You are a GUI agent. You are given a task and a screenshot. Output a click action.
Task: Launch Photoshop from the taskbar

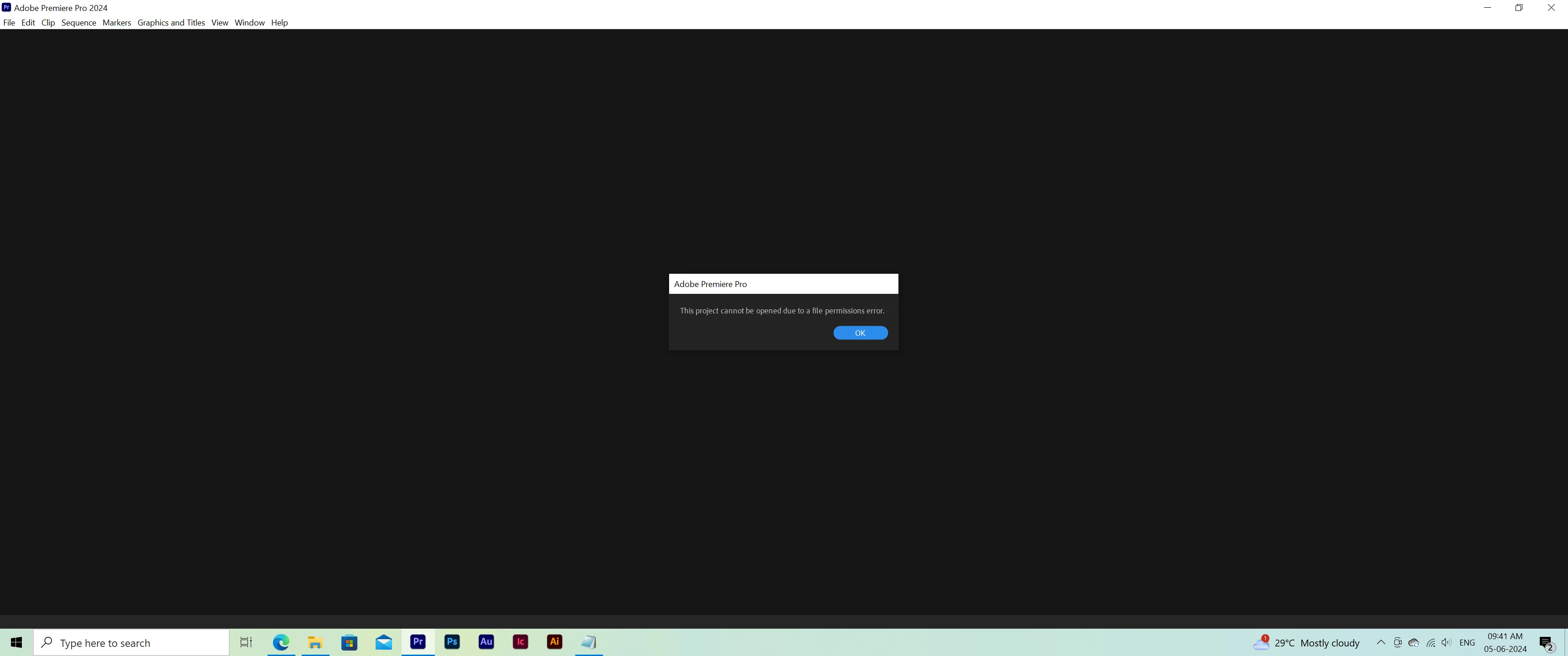coord(452,642)
